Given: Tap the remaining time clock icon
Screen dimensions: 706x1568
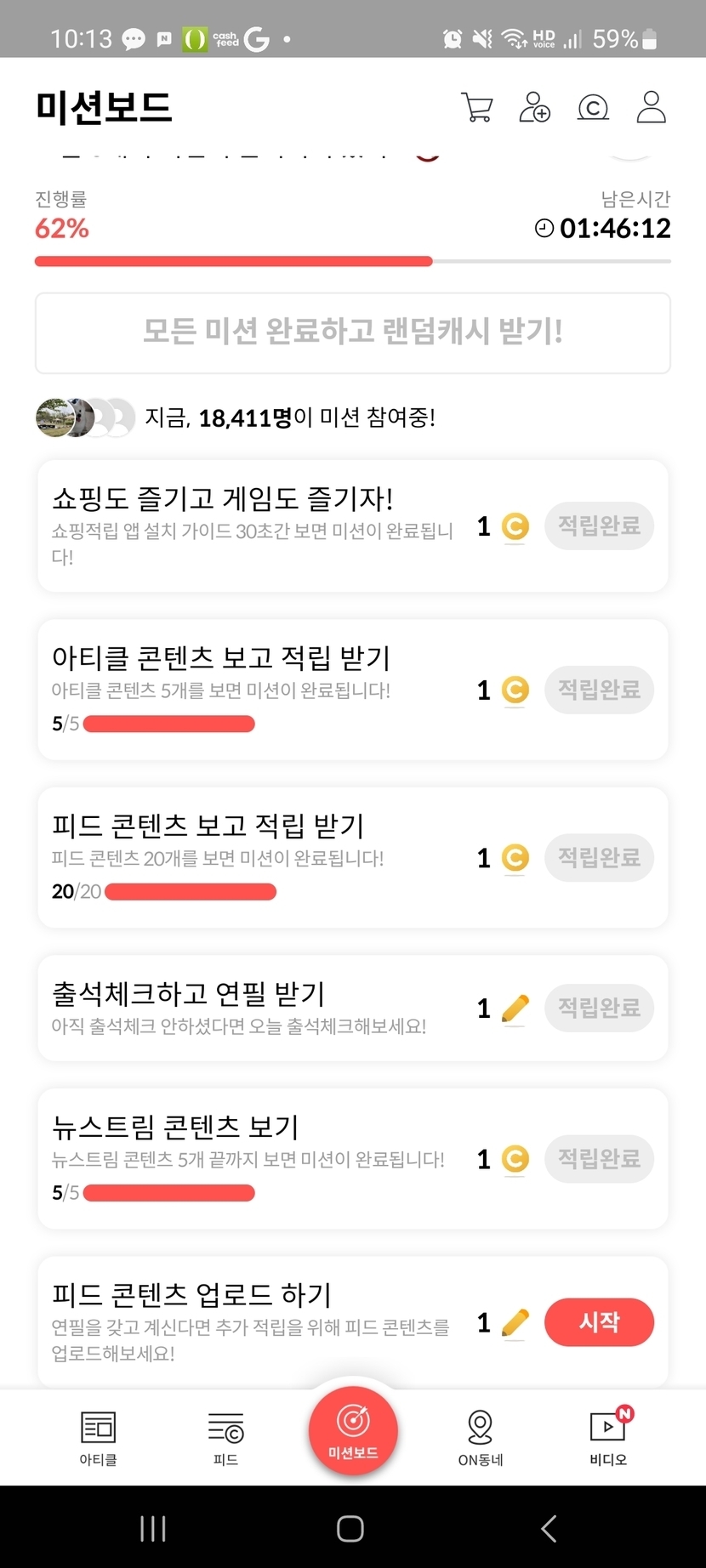Looking at the screenshot, I should click(544, 228).
